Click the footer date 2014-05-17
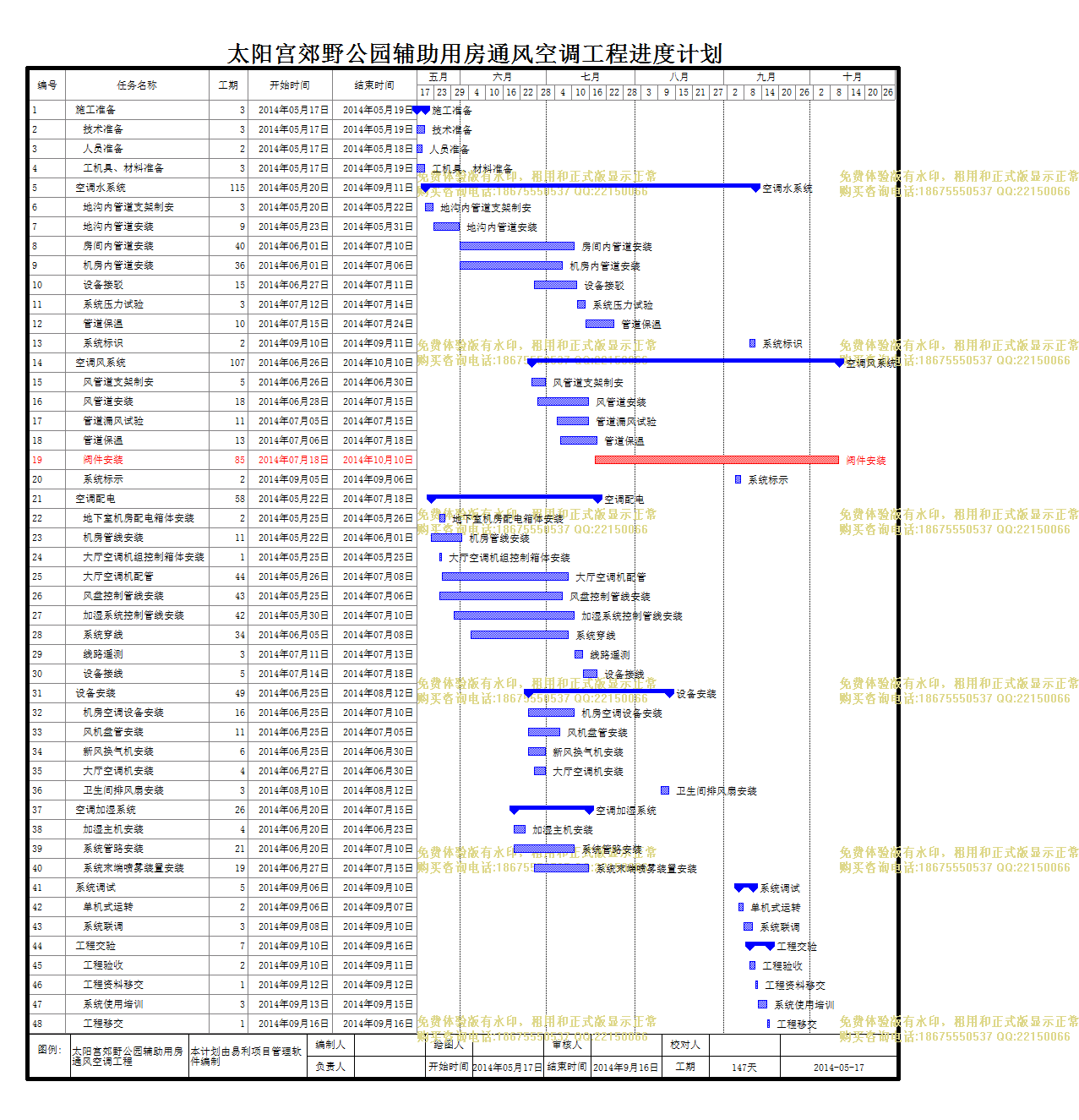The image size is (1079, 1120). pyautogui.click(x=839, y=1068)
